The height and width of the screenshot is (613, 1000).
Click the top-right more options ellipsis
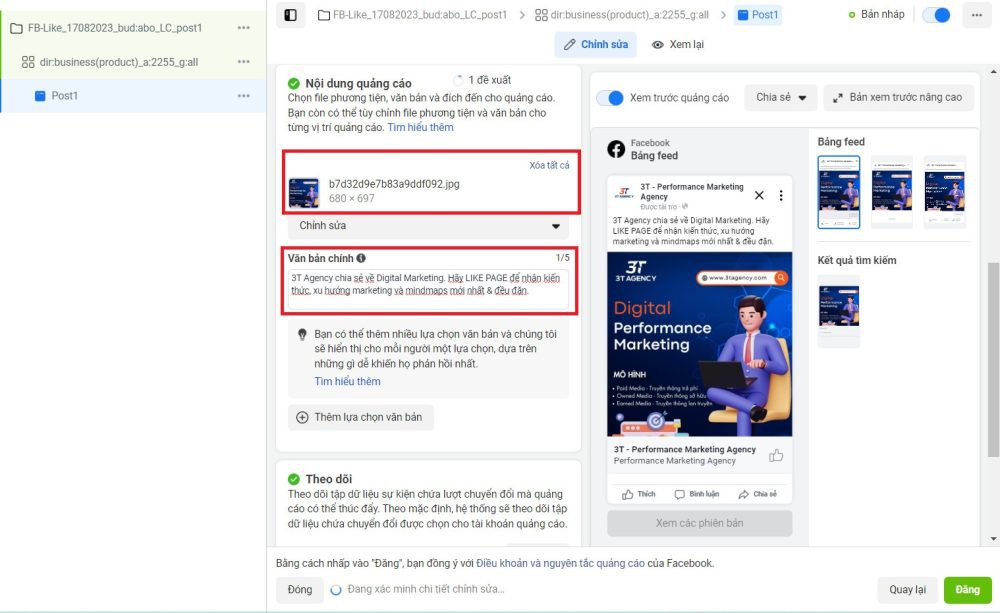pos(976,15)
